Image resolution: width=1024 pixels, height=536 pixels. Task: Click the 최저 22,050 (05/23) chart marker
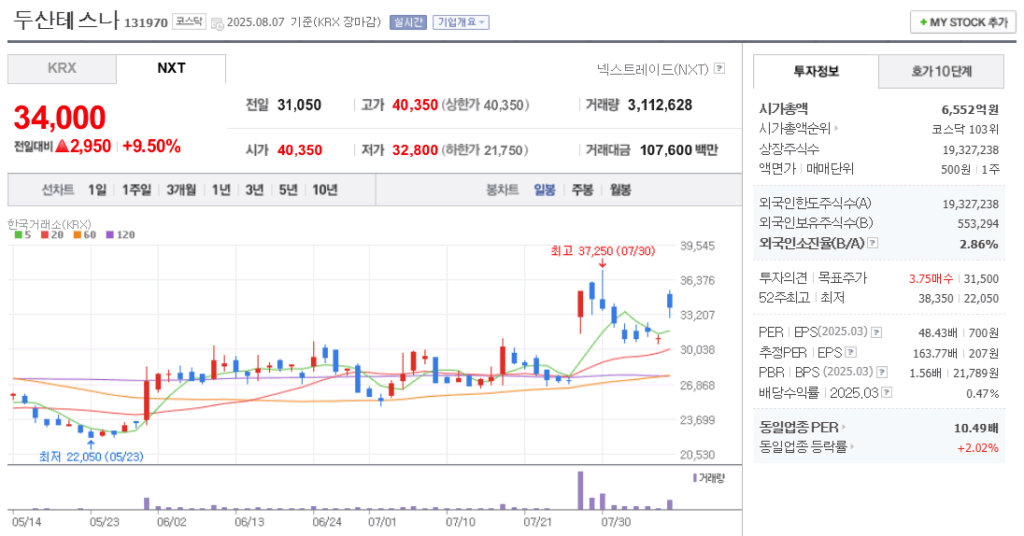coord(91,456)
